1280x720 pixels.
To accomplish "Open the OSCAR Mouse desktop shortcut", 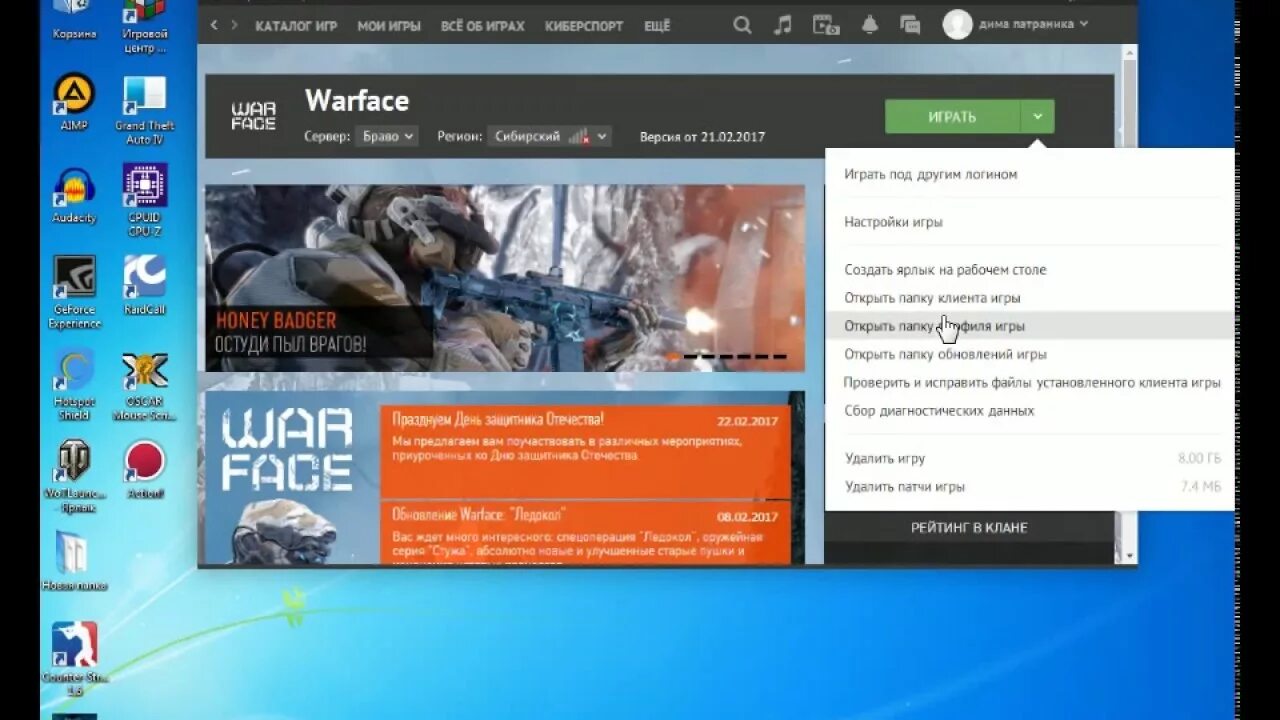I will click(145, 385).
